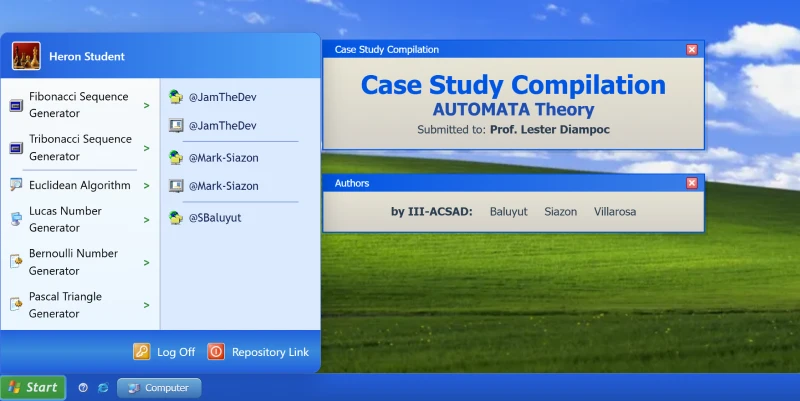Click the Log Off key icon
The height and width of the screenshot is (401, 800).
[x=142, y=352]
